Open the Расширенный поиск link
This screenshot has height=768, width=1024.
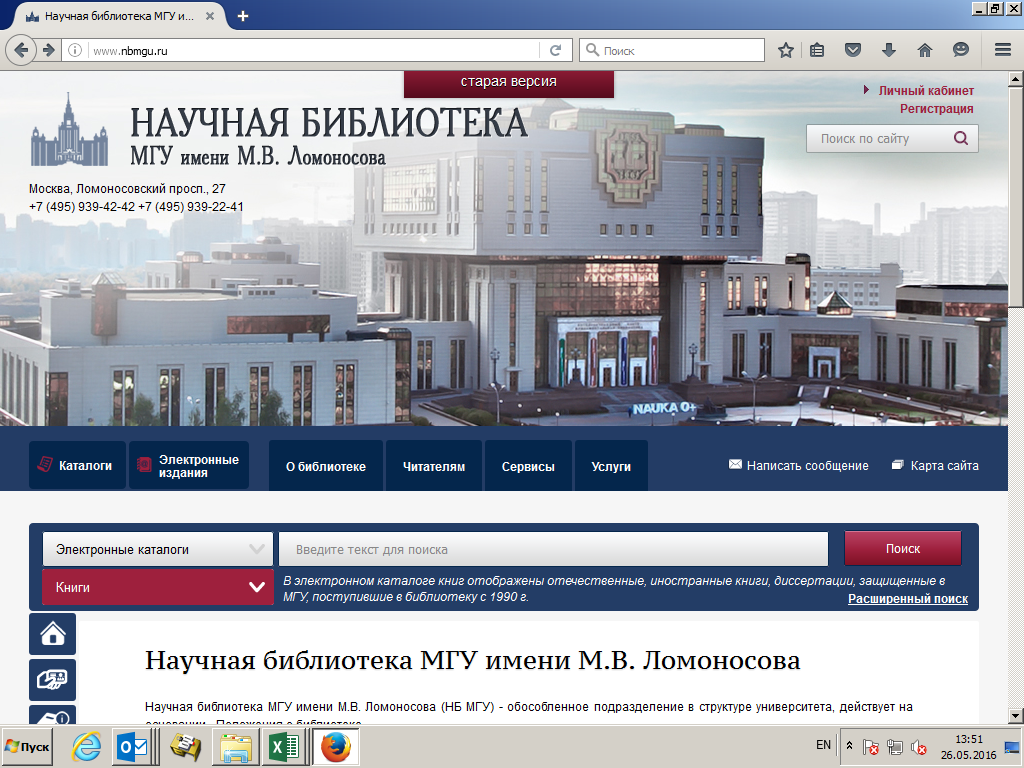click(908, 598)
